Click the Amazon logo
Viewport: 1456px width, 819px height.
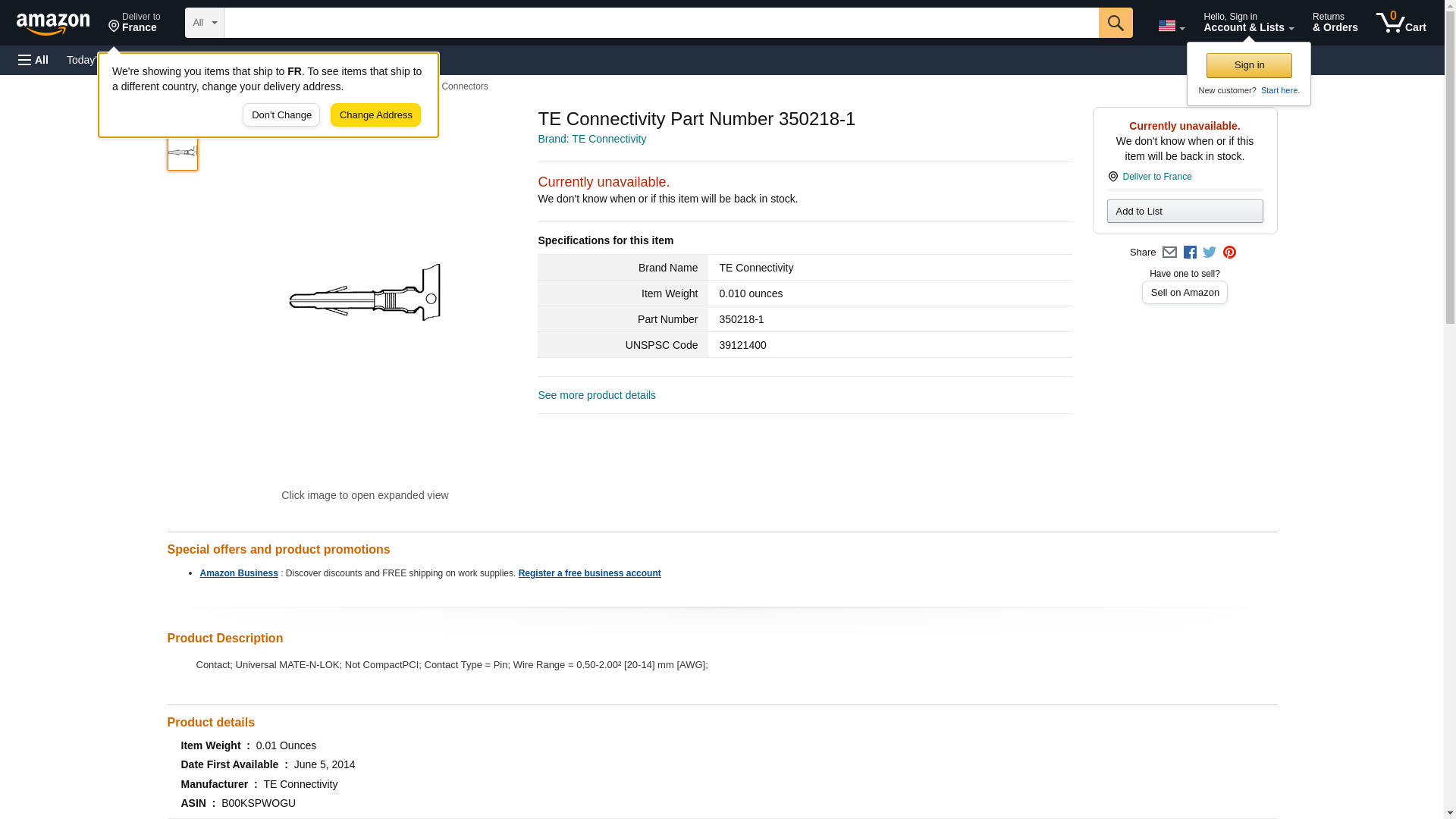pyautogui.click(x=53, y=24)
